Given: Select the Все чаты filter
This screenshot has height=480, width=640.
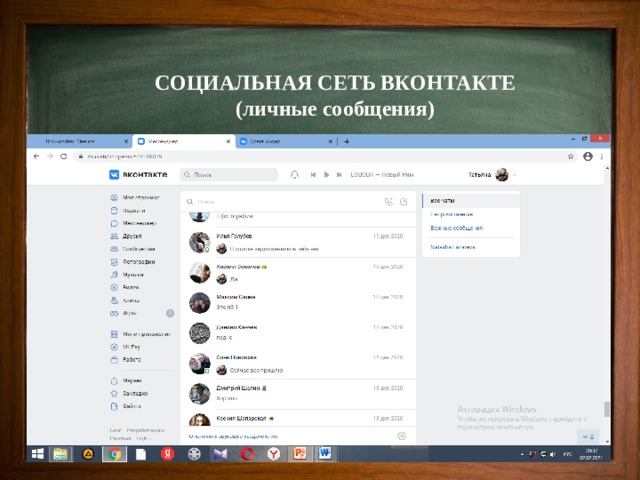Looking at the screenshot, I should click(471, 201).
